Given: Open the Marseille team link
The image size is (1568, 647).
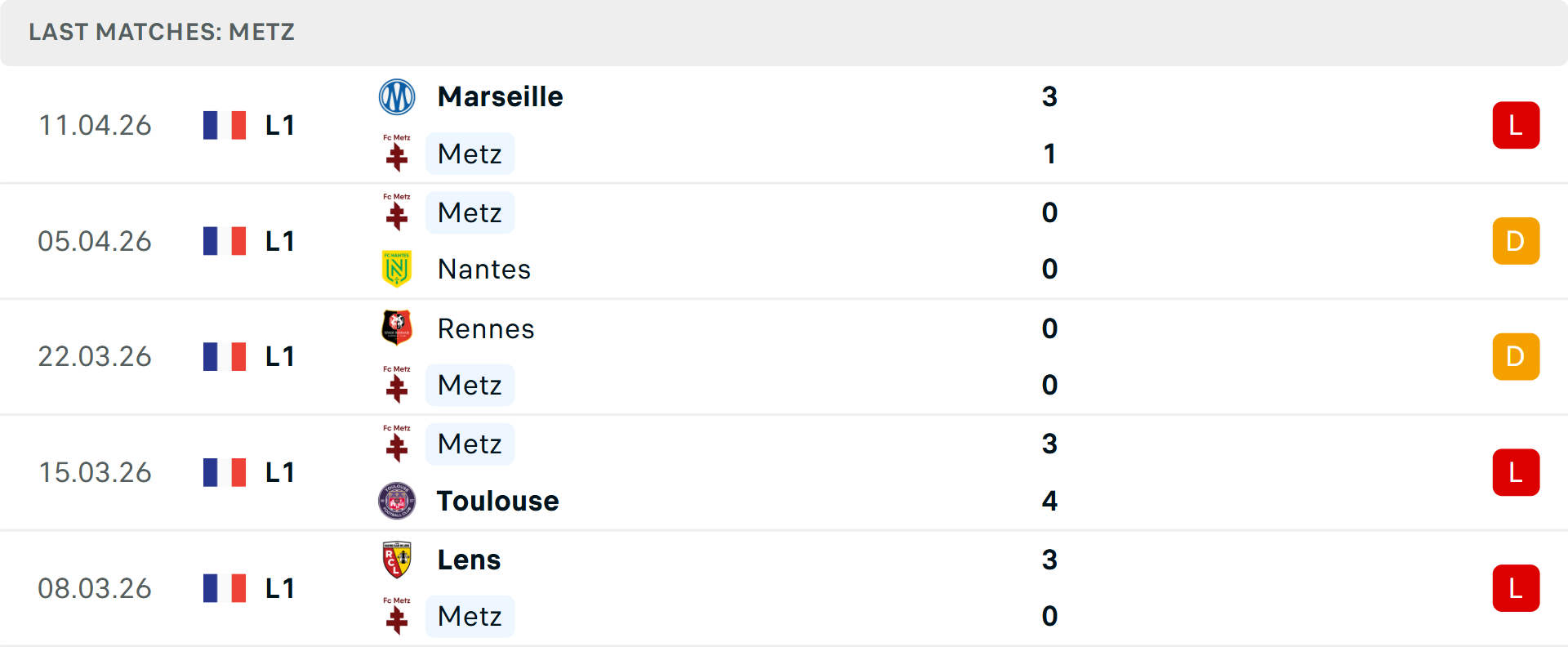Looking at the screenshot, I should pos(500,97).
